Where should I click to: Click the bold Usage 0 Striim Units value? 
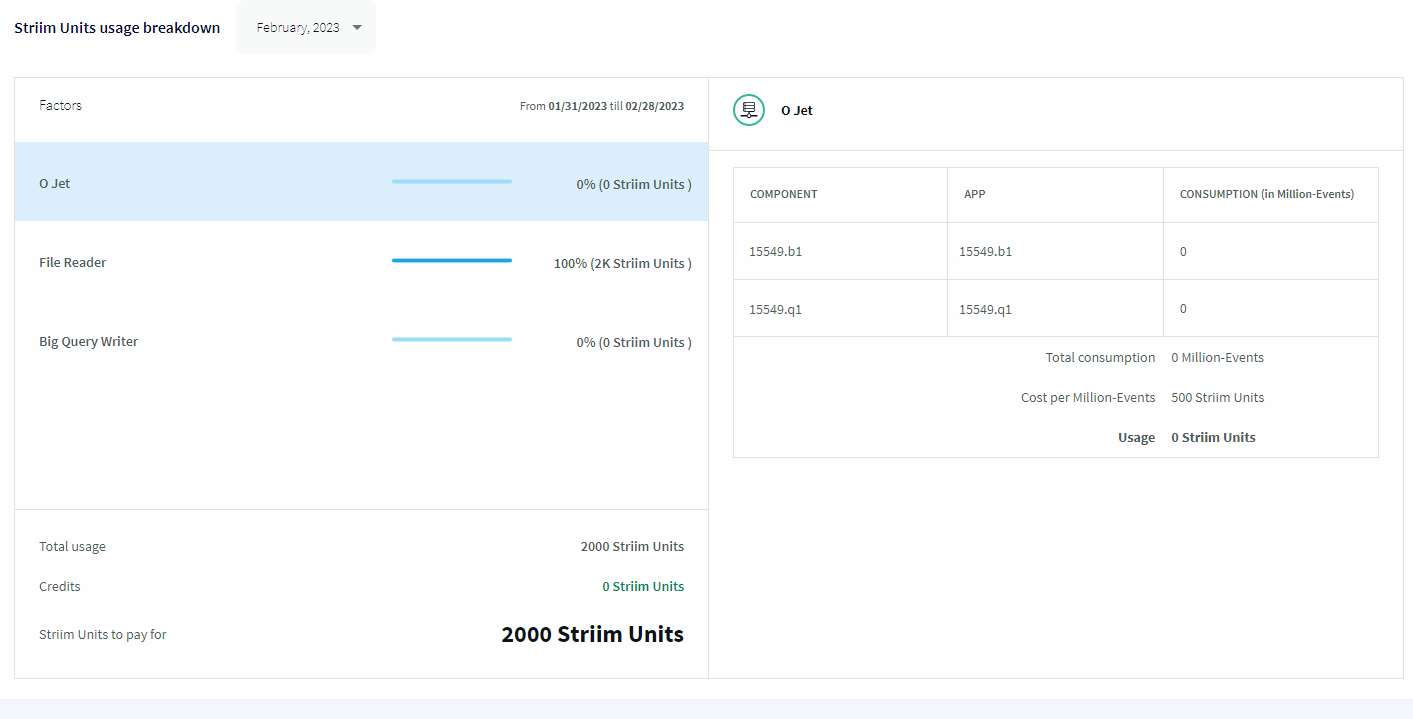(1213, 437)
